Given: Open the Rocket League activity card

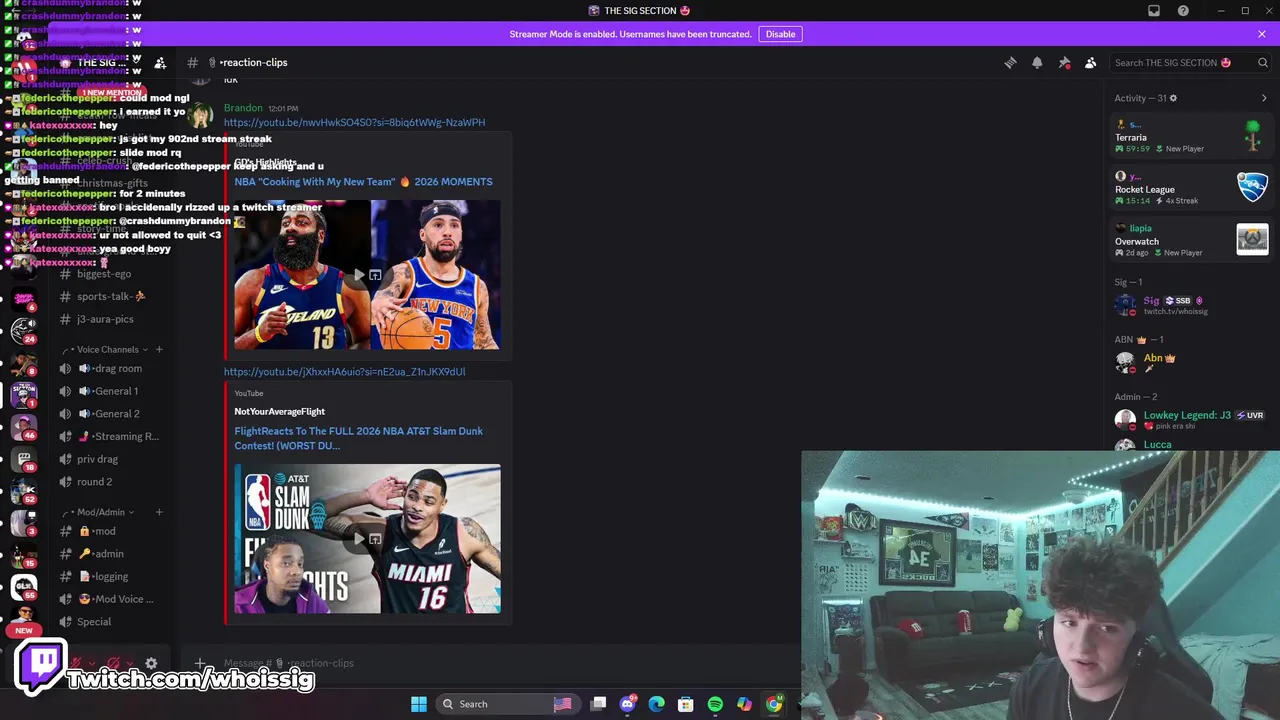Looking at the screenshot, I should point(1192,188).
